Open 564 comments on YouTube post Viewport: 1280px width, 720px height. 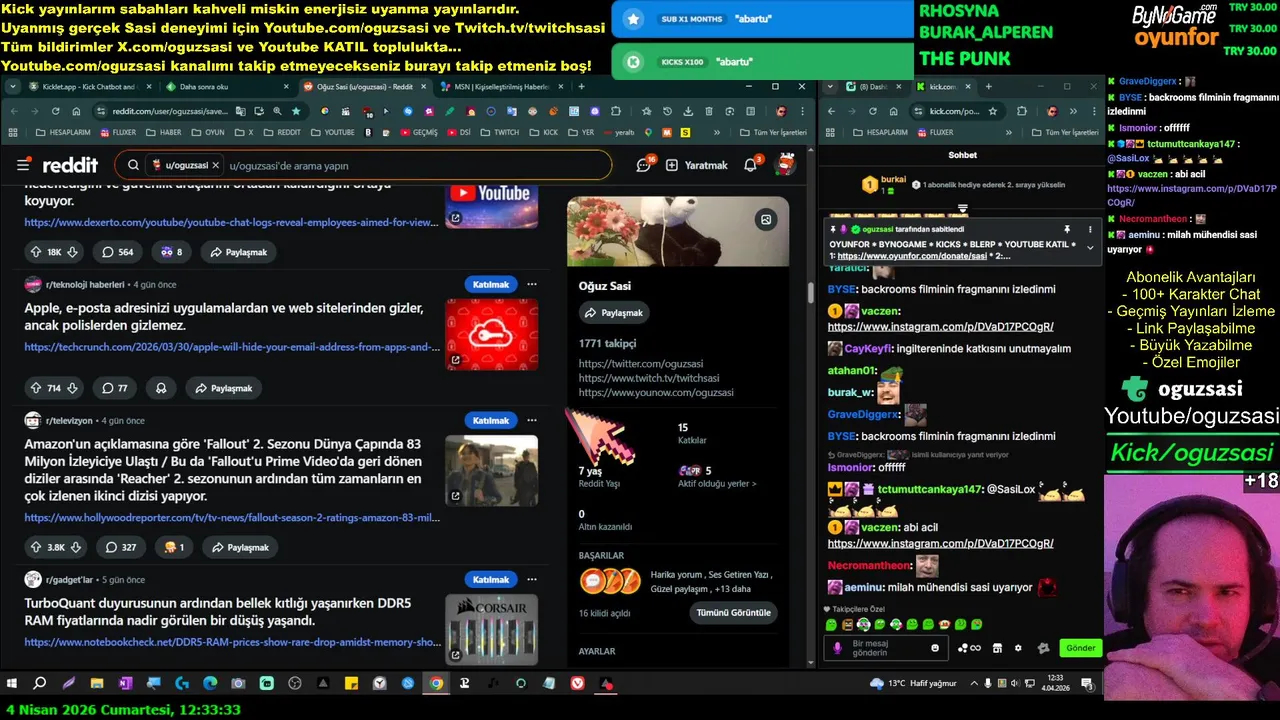[x=117, y=252]
